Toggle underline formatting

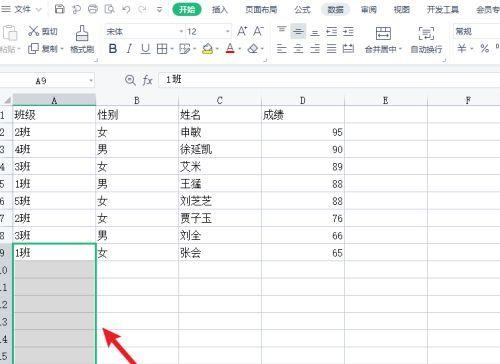(145, 49)
